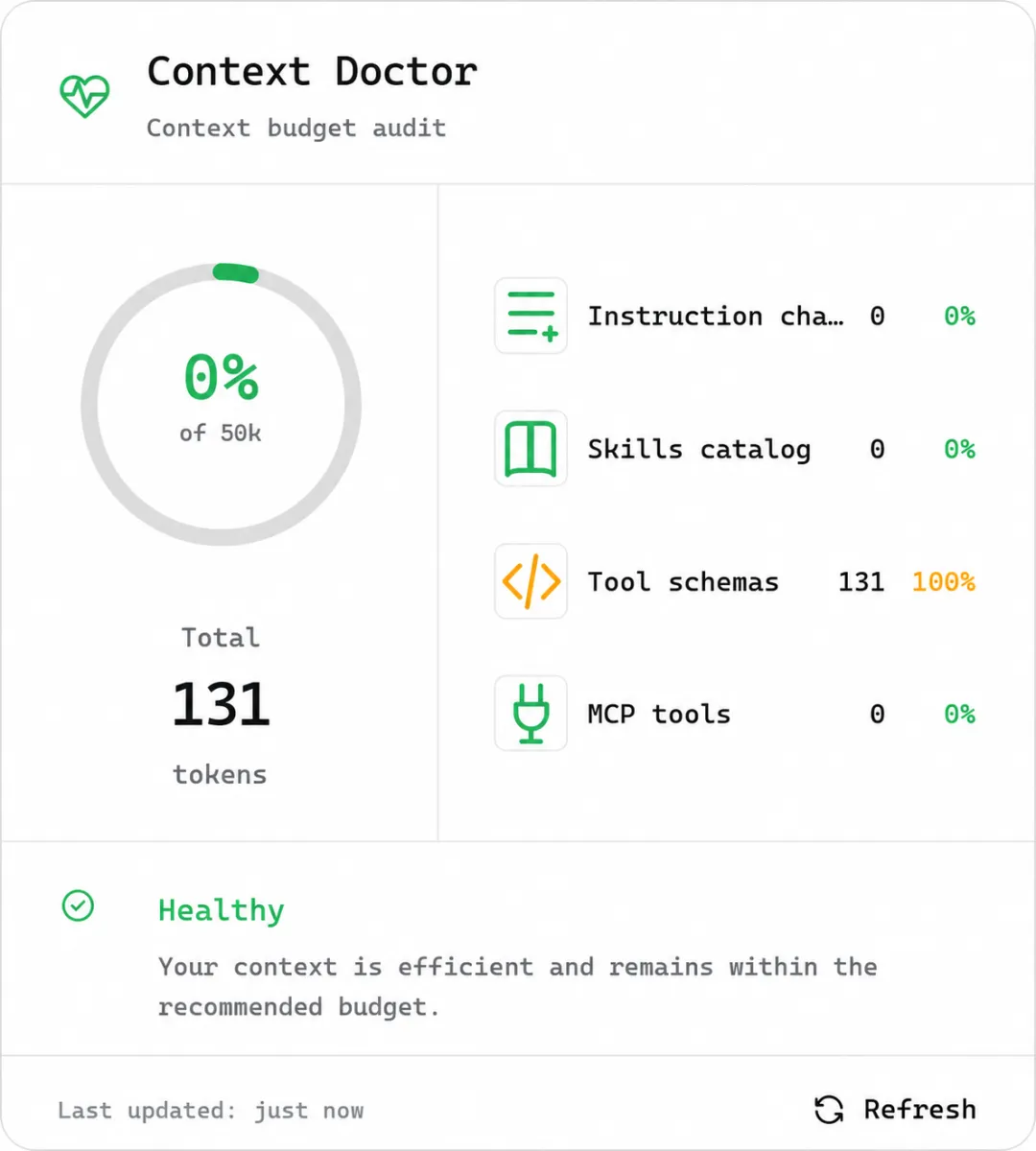Click the circular arrows refresh icon
The image size is (1036, 1151).
[829, 1110]
